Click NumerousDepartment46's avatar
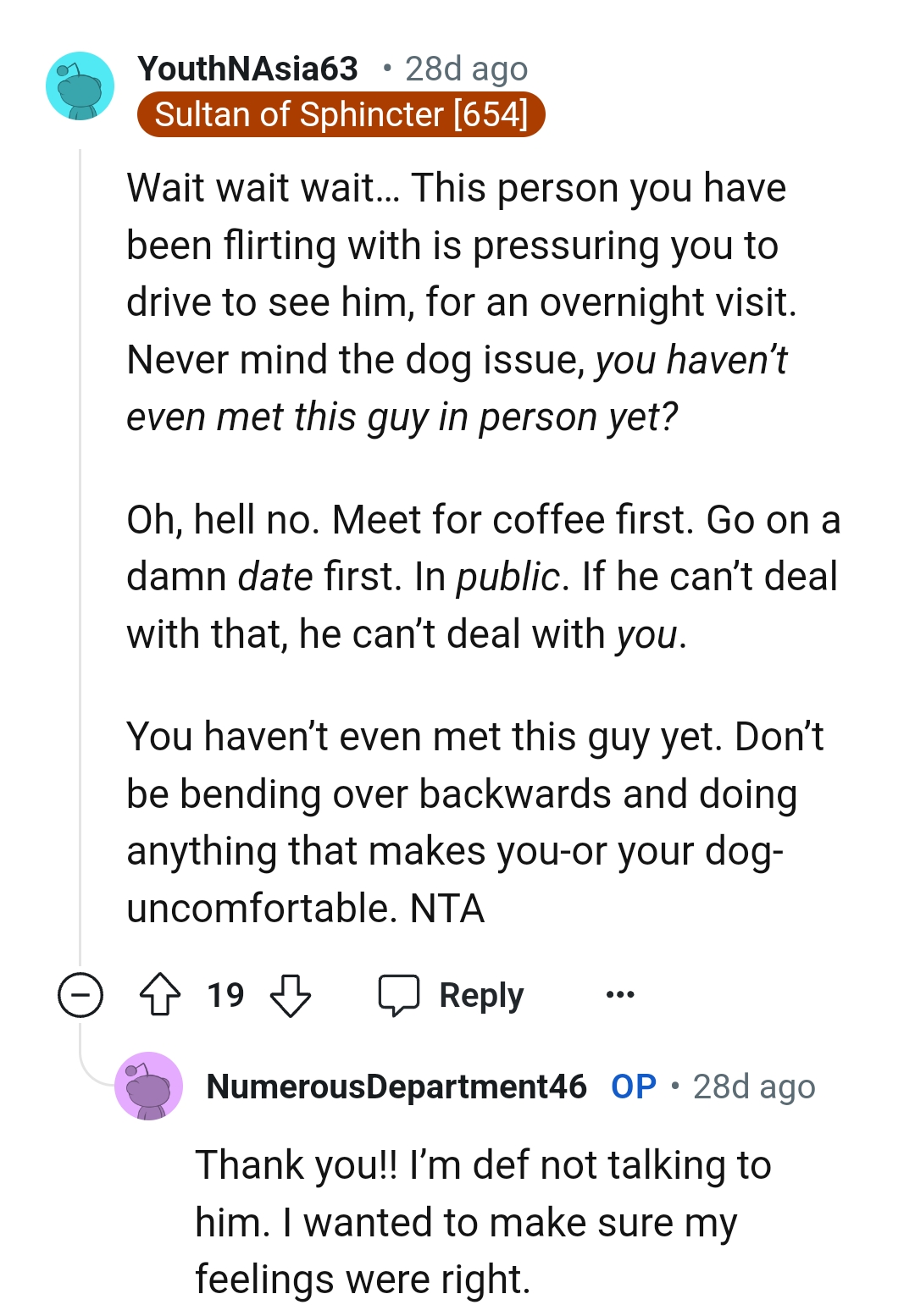The height and width of the screenshot is (1316, 915). coord(149,1086)
